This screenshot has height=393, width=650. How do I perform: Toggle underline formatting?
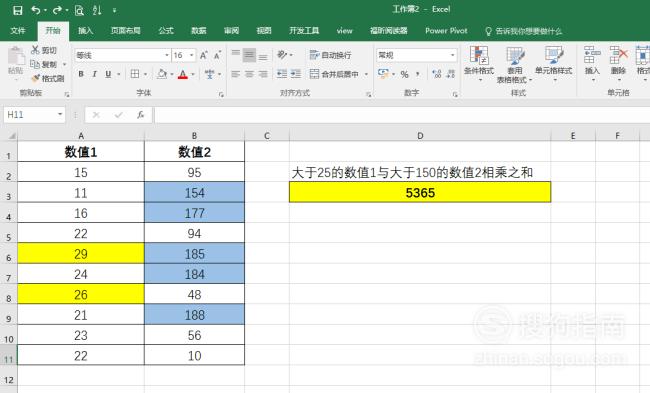[108, 74]
